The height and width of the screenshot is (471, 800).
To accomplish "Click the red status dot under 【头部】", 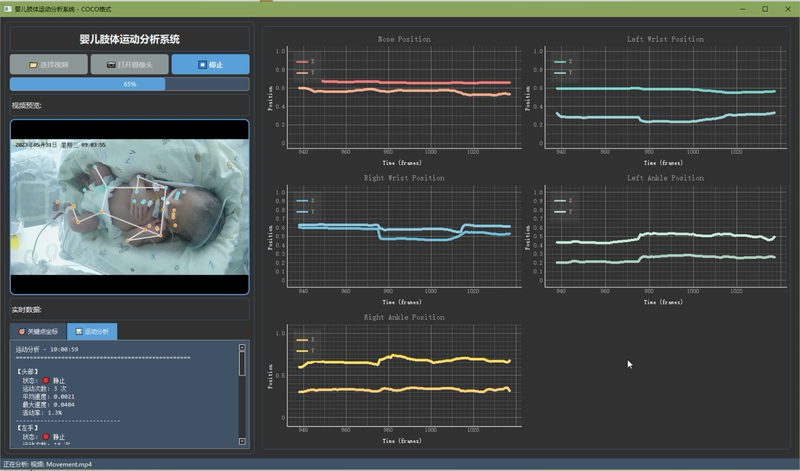I will click(x=46, y=380).
